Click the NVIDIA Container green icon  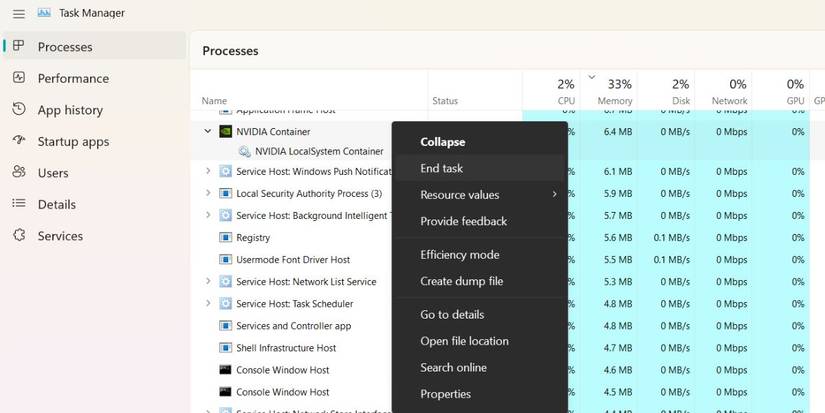[226, 131]
